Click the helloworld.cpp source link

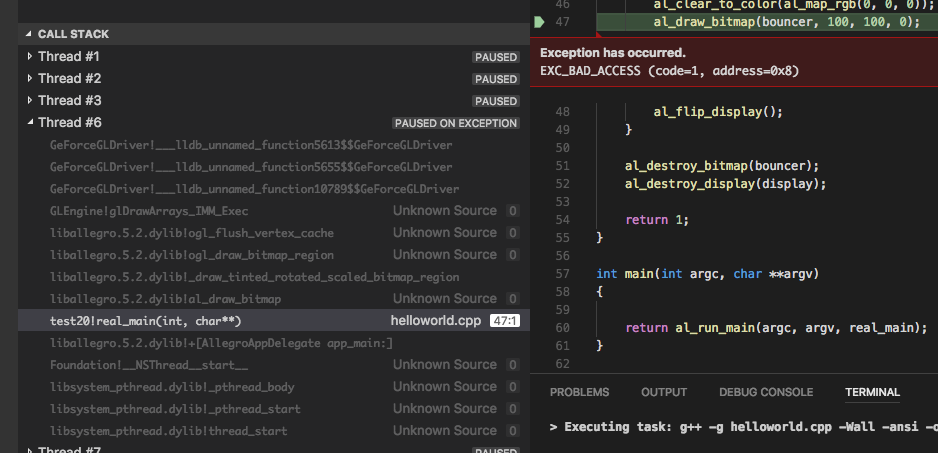[x=436, y=321]
